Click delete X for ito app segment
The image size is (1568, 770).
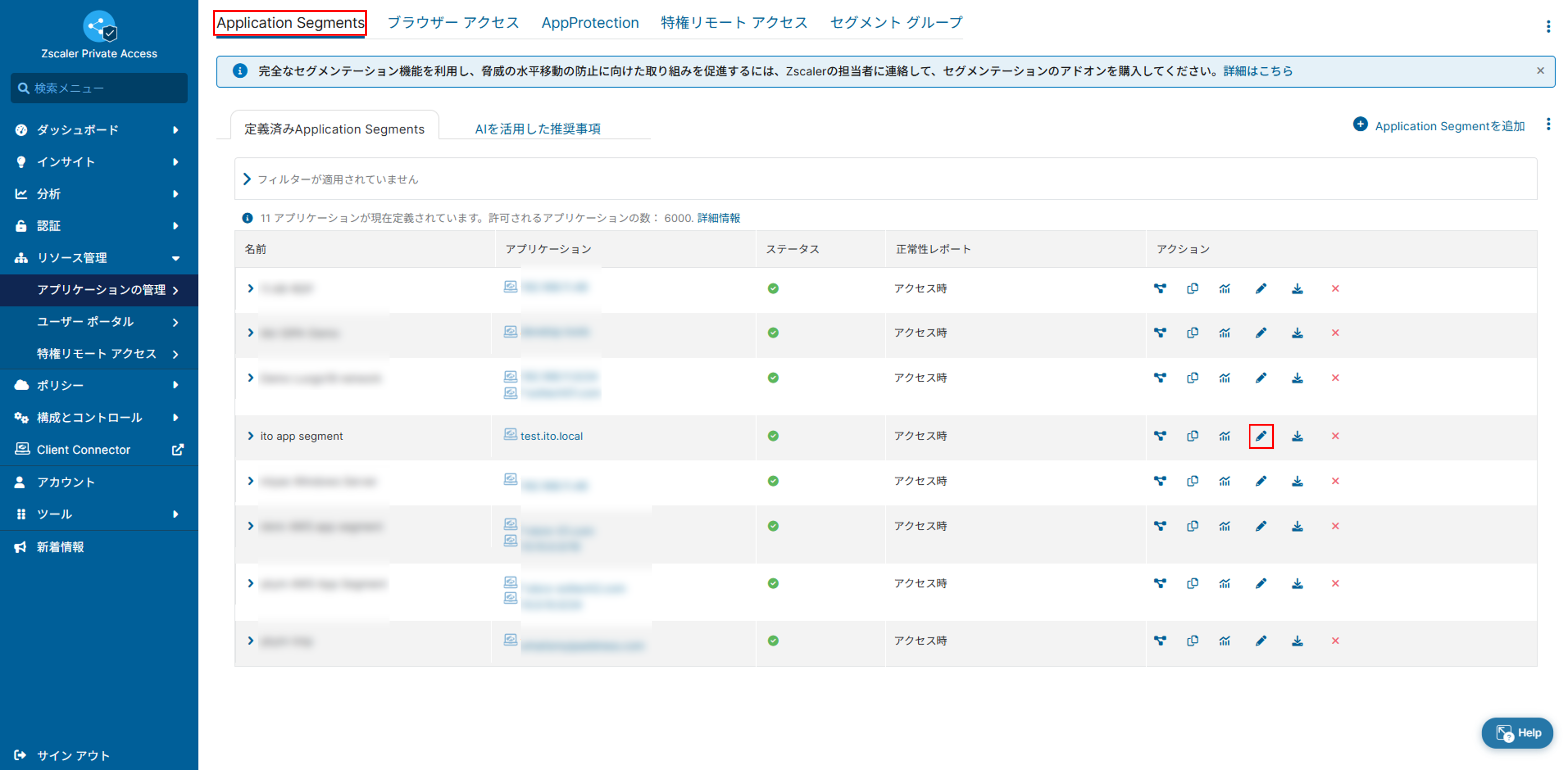coord(1335,436)
